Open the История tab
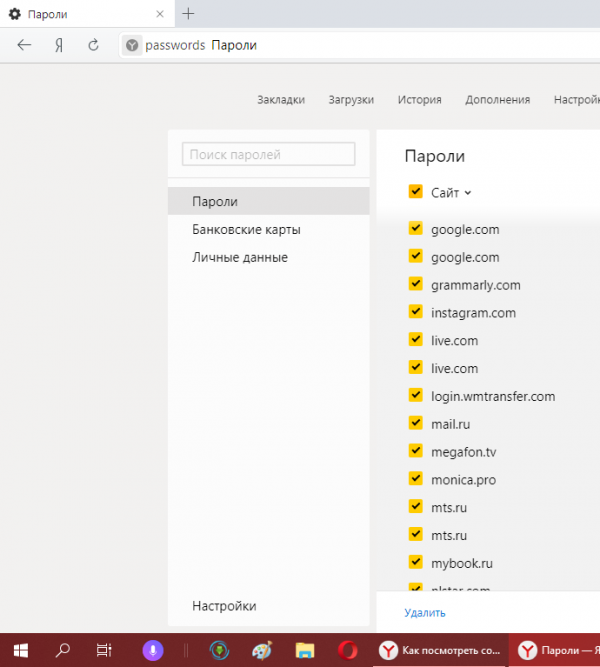 tap(420, 100)
